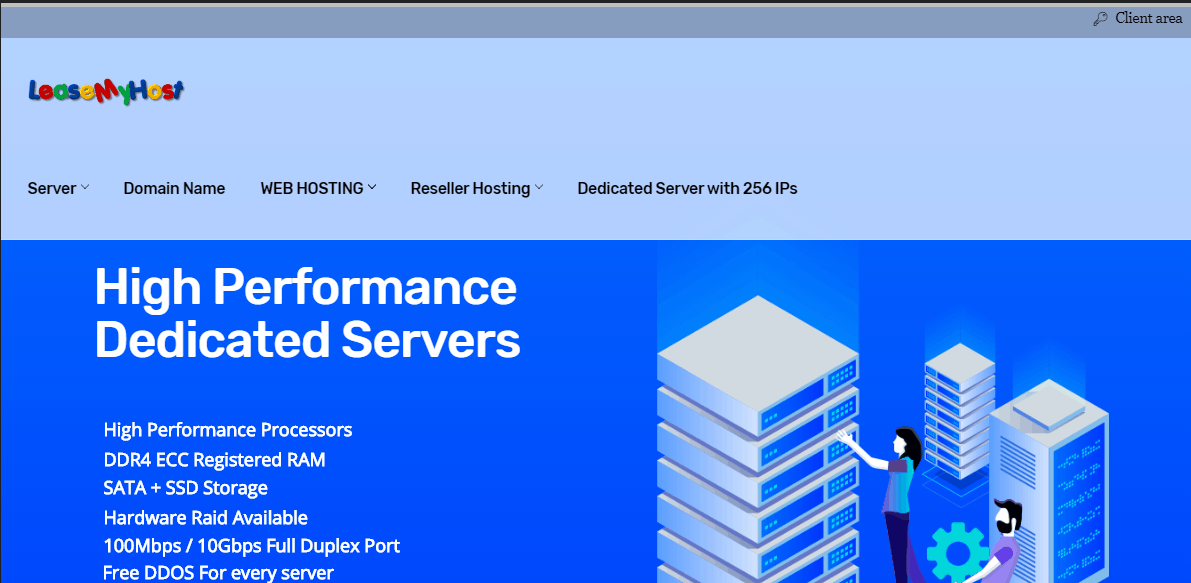Go to Domain Name page
Image resolution: width=1191 pixels, height=583 pixels.
174,188
